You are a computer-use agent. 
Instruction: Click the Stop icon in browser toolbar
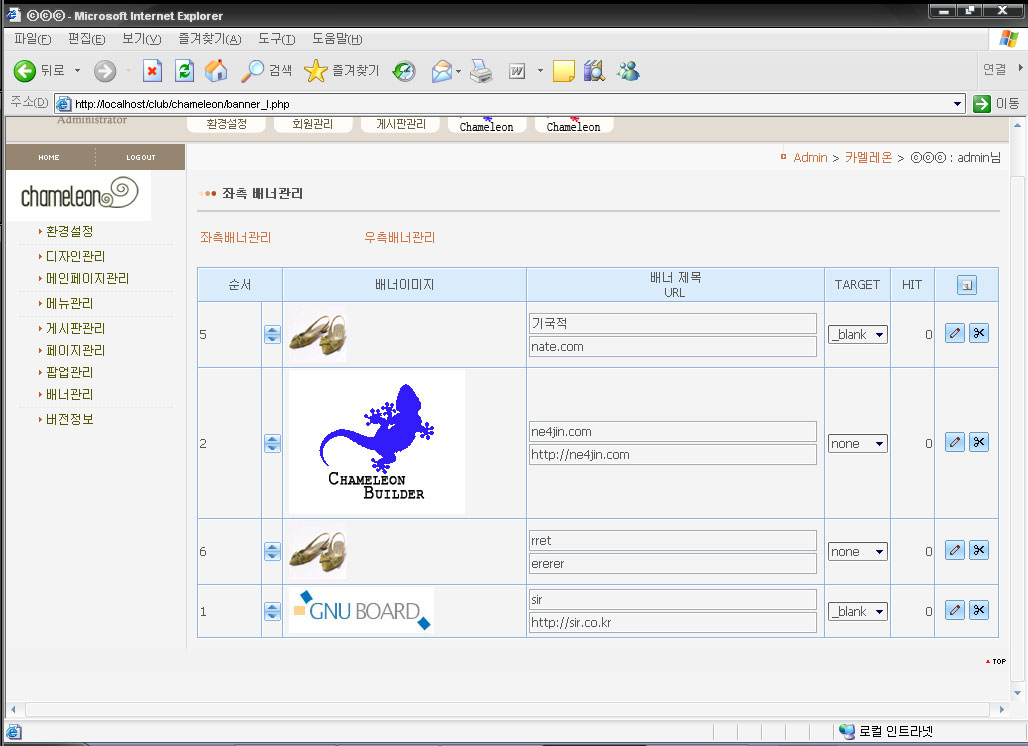tap(152, 71)
